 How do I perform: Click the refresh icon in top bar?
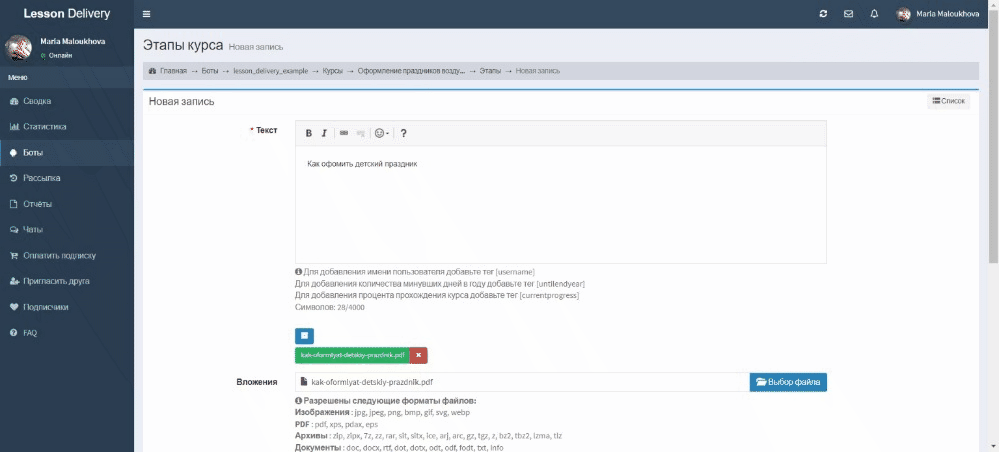point(823,14)
